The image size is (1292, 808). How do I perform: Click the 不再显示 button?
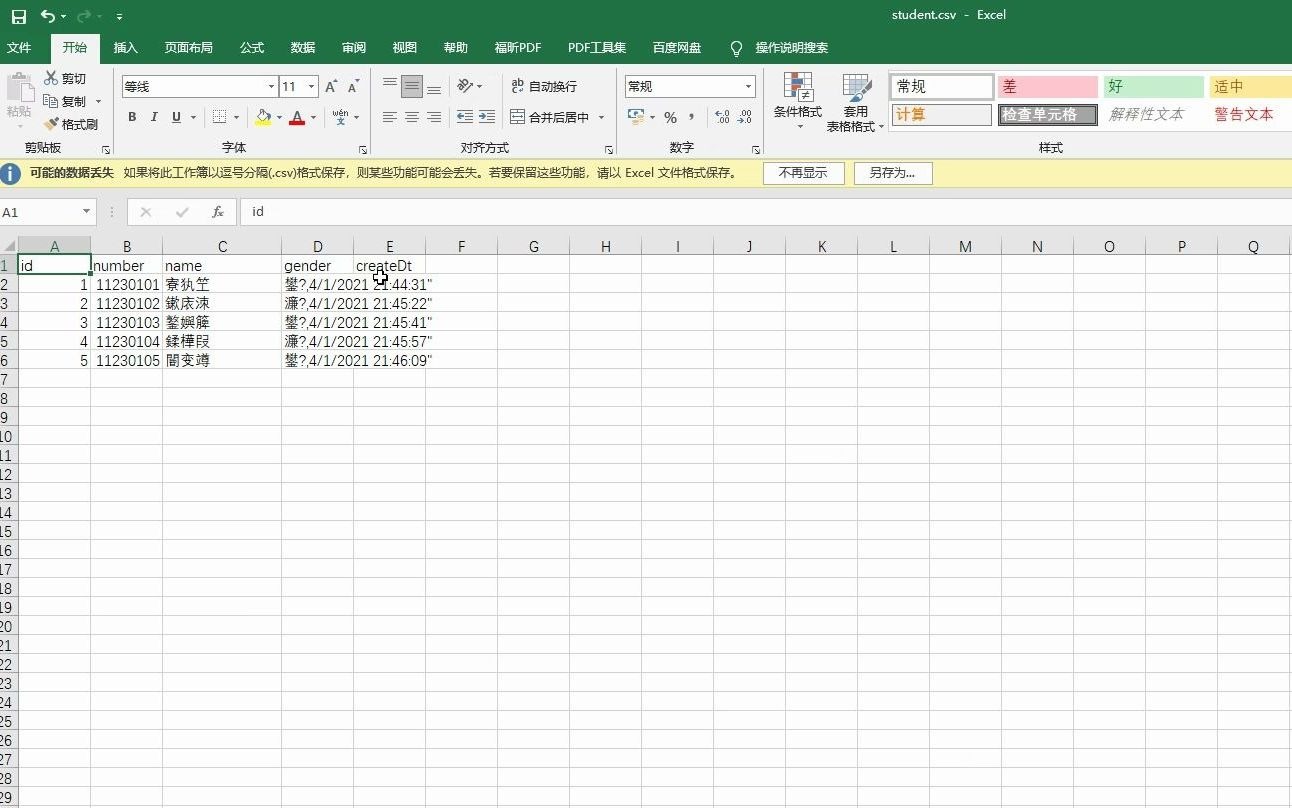pos(803,173)
